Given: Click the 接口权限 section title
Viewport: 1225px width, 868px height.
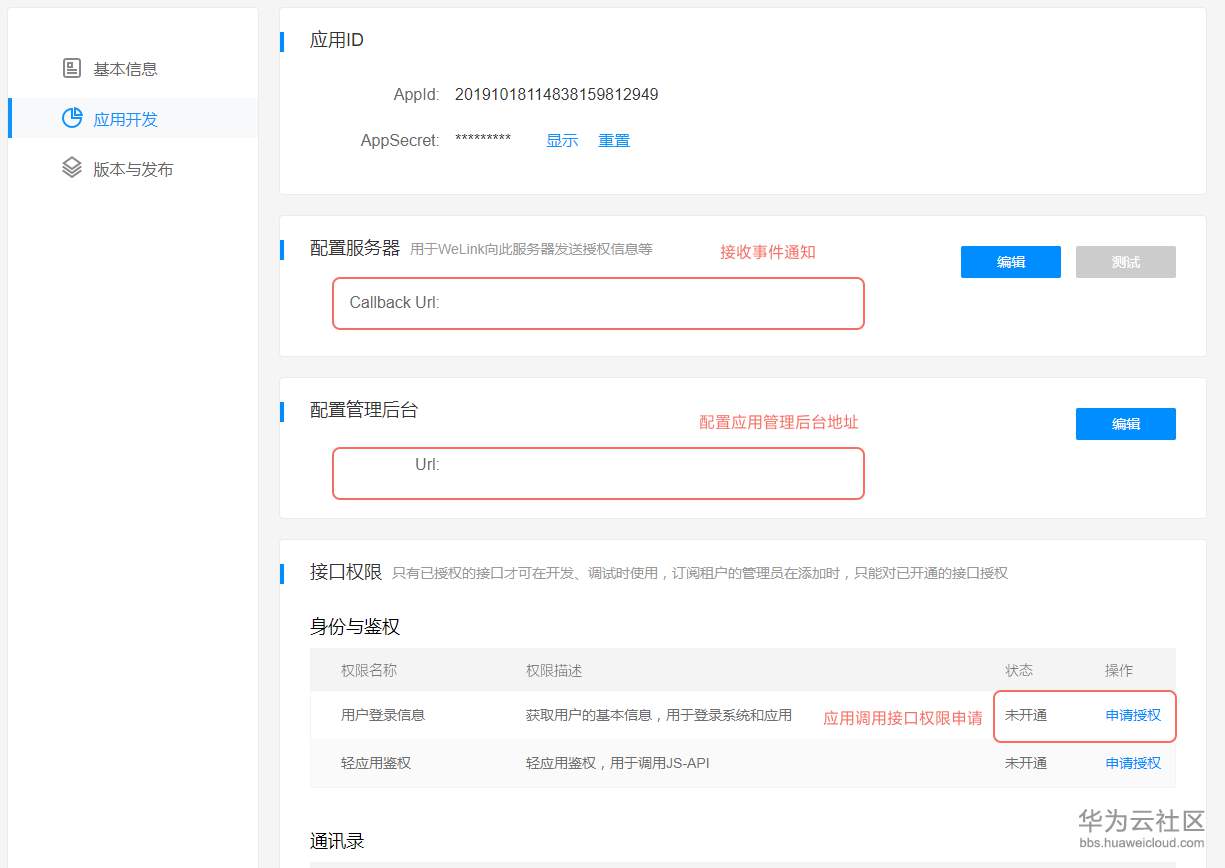Looking at the screenshot, I should pyautogui.click(x=346, y=572).
